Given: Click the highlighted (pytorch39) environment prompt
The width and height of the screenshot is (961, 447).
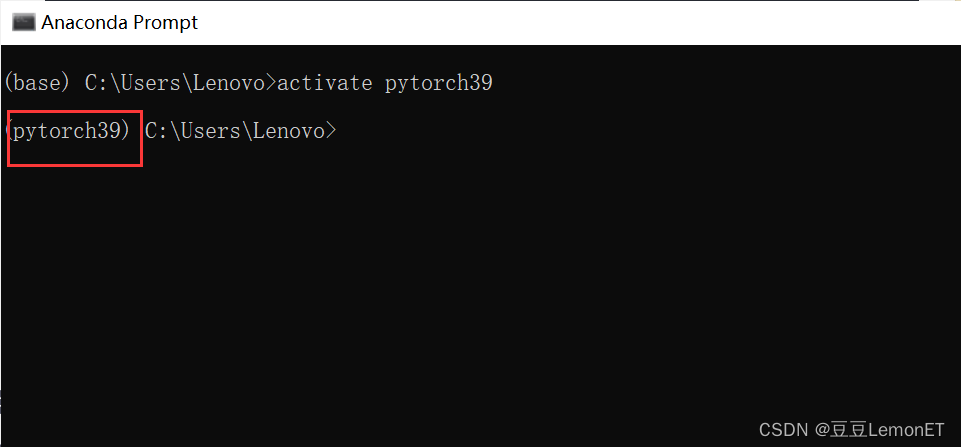Looking at the screenshot, I should pos(67,130).
